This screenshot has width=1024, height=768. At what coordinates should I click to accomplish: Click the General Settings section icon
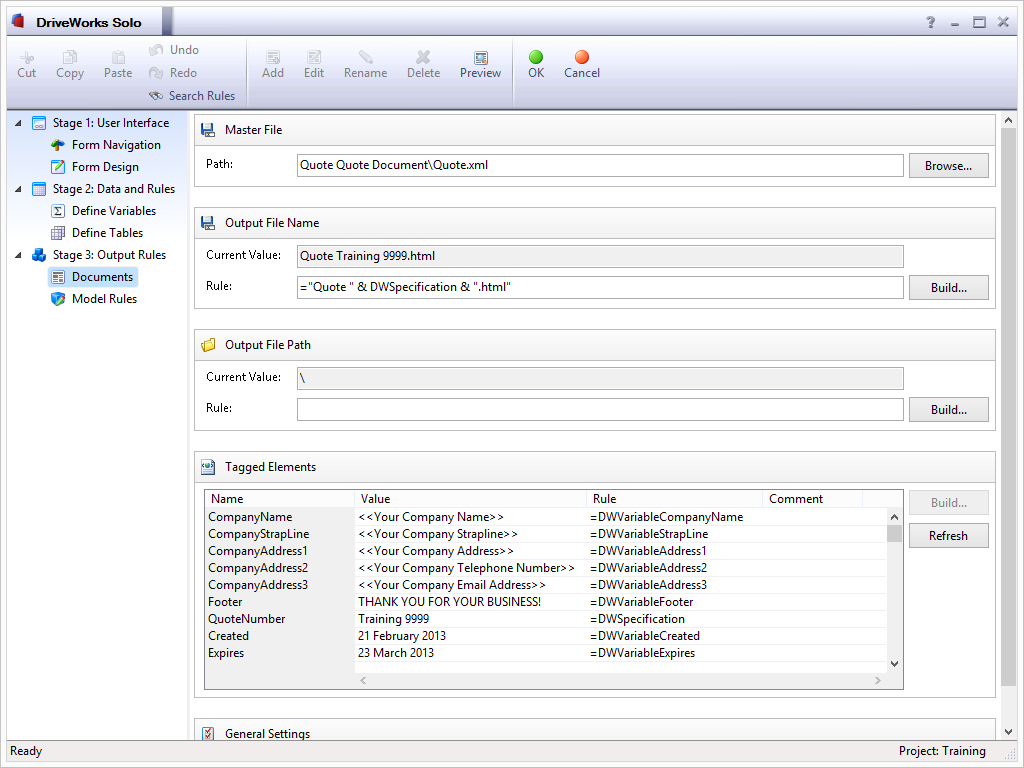208,733
